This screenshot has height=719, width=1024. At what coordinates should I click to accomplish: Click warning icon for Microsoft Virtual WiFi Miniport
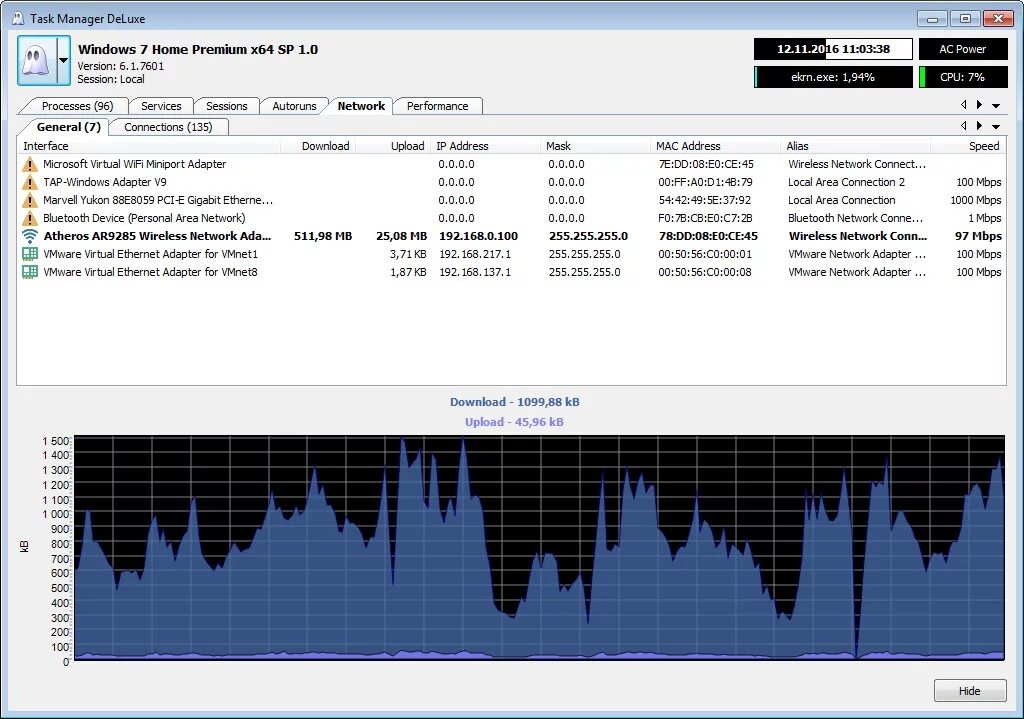[30, 164]
